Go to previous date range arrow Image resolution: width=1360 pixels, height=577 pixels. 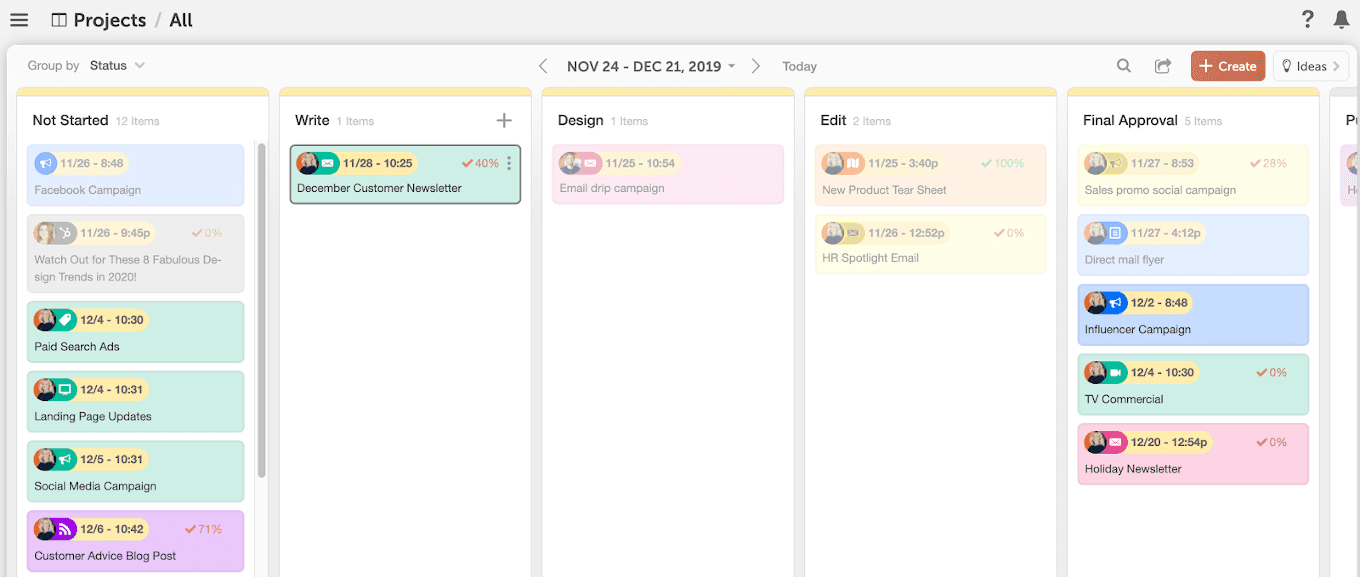(x=543, y=66)
